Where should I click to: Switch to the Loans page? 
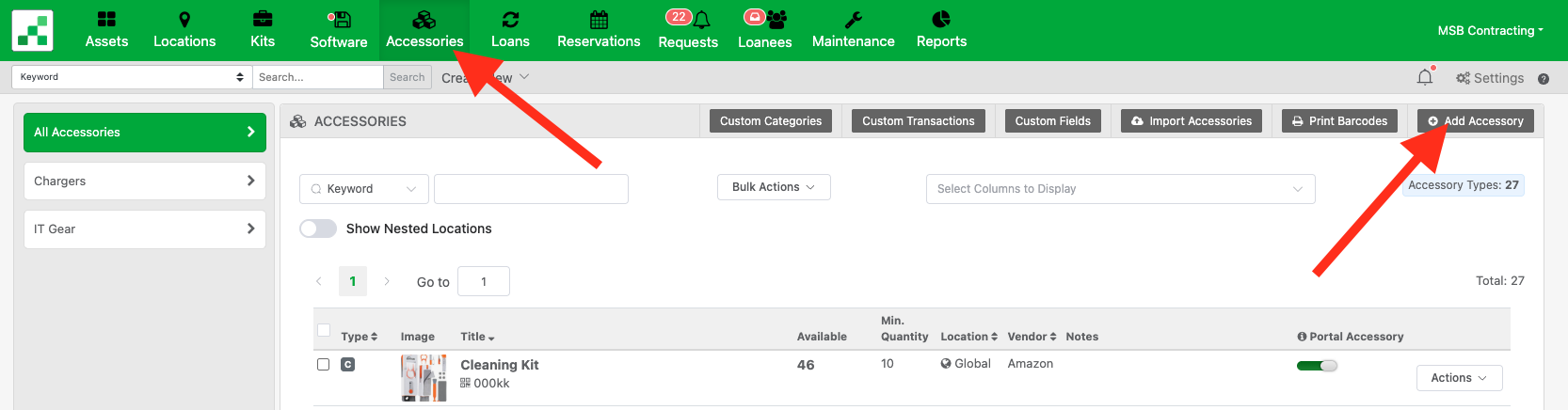click(510, 30)
